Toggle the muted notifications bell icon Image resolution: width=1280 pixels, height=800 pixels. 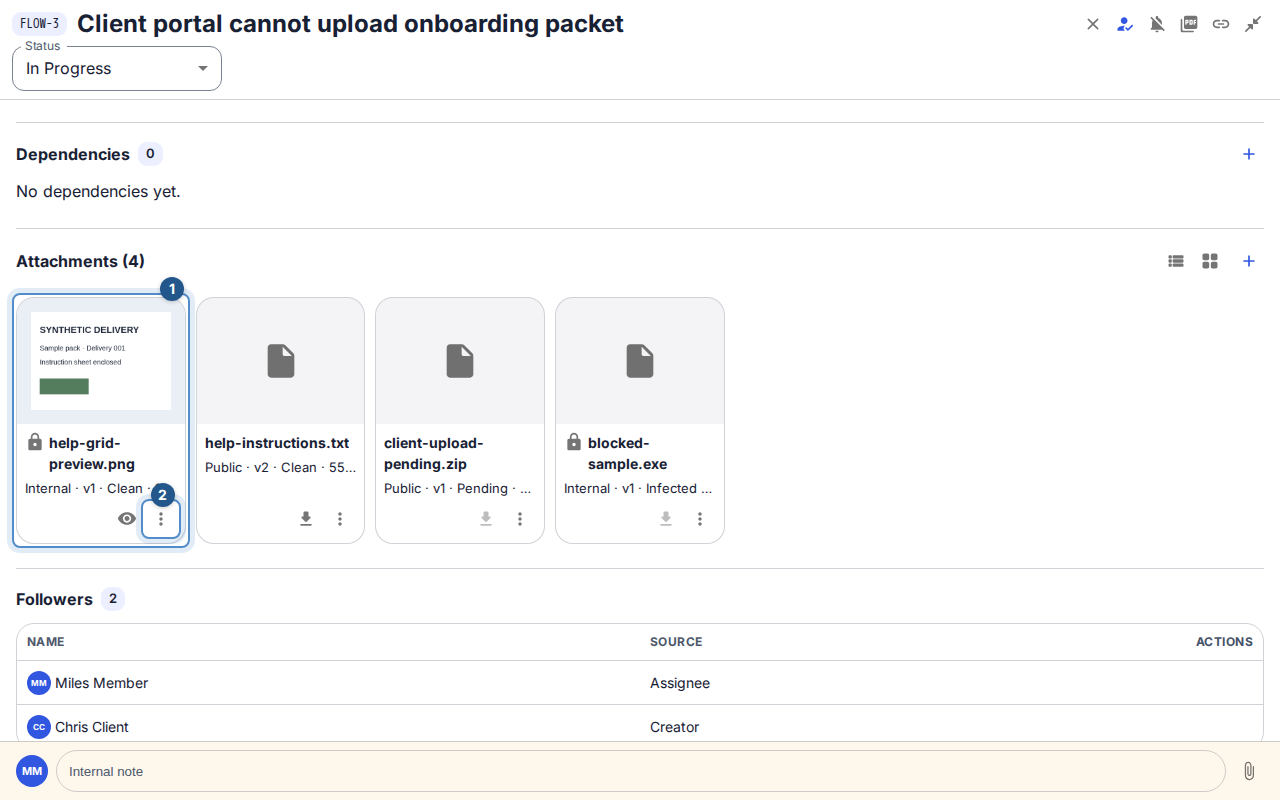1157,24
